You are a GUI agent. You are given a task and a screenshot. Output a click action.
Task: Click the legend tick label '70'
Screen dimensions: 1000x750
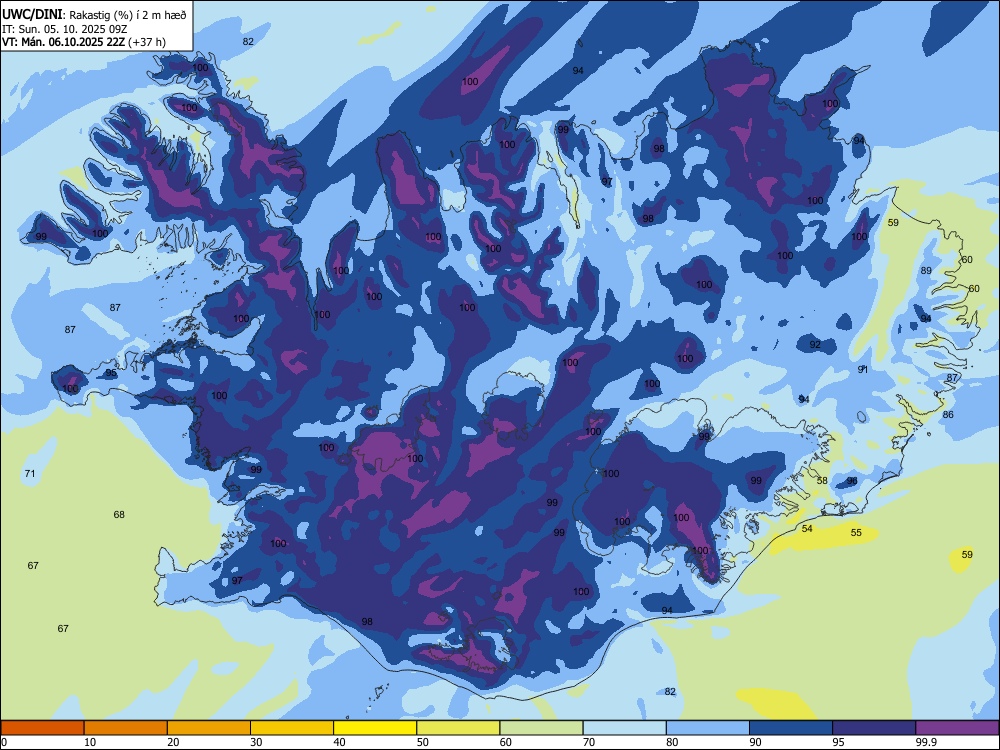click(589, 742)
